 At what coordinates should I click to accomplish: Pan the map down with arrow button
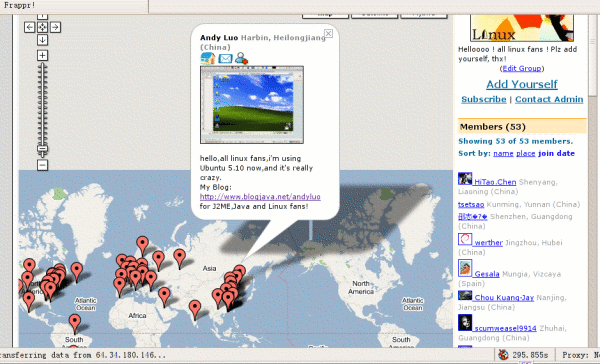(x=42, y=39)
